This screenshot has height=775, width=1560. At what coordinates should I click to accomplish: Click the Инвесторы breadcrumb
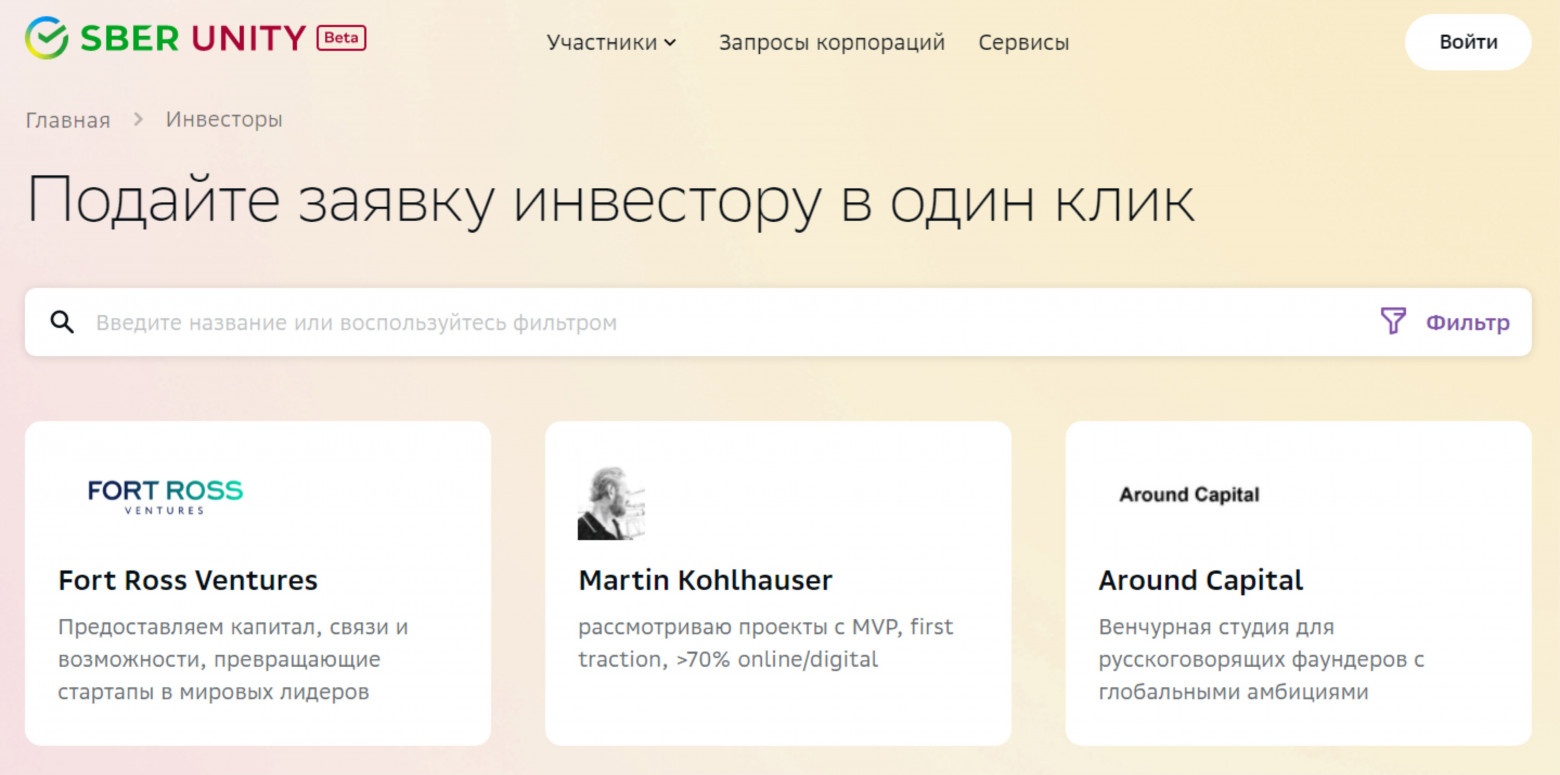[224, 119]
